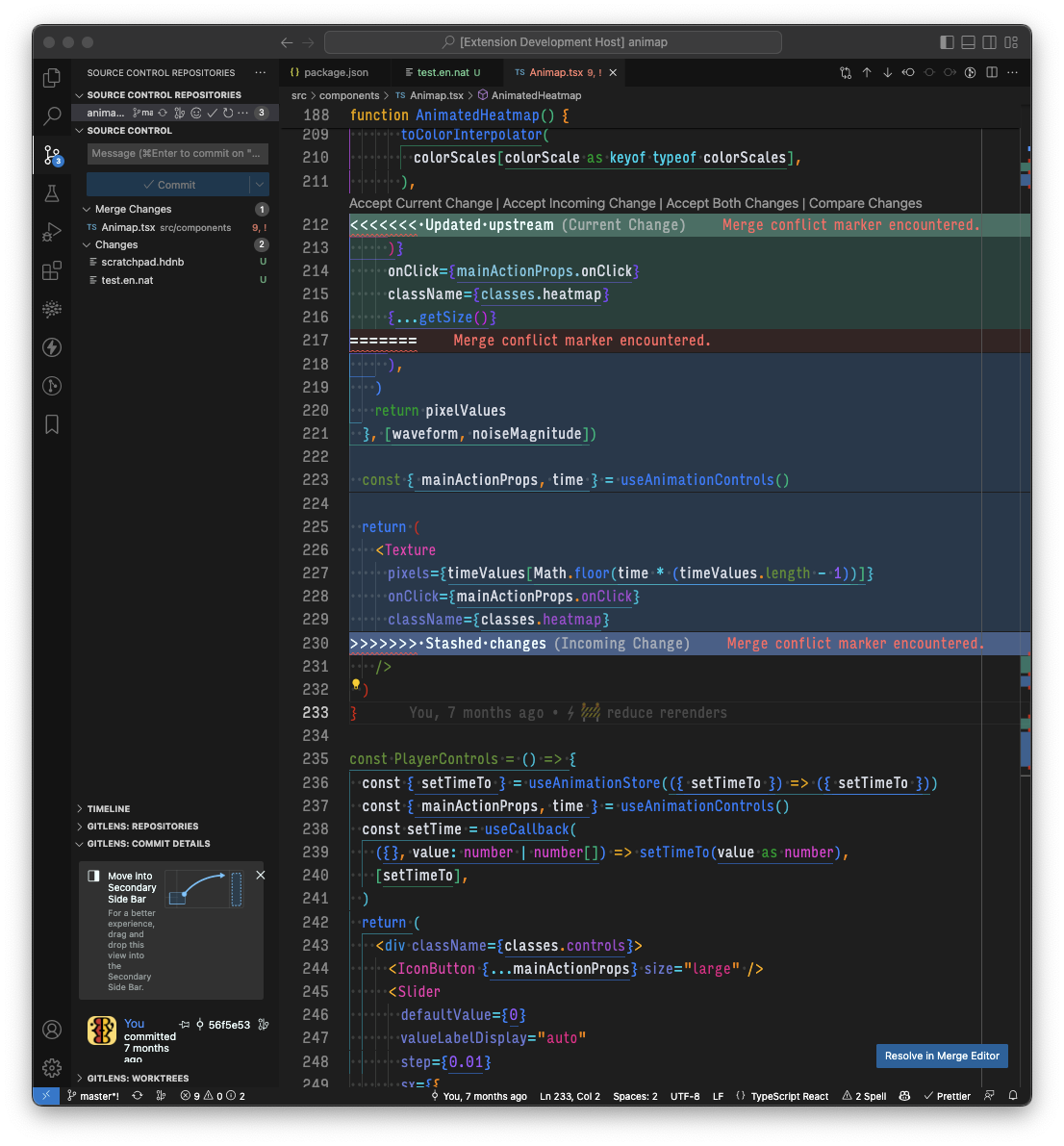Click the Go Forward arrow in title bar

point(309,42)
